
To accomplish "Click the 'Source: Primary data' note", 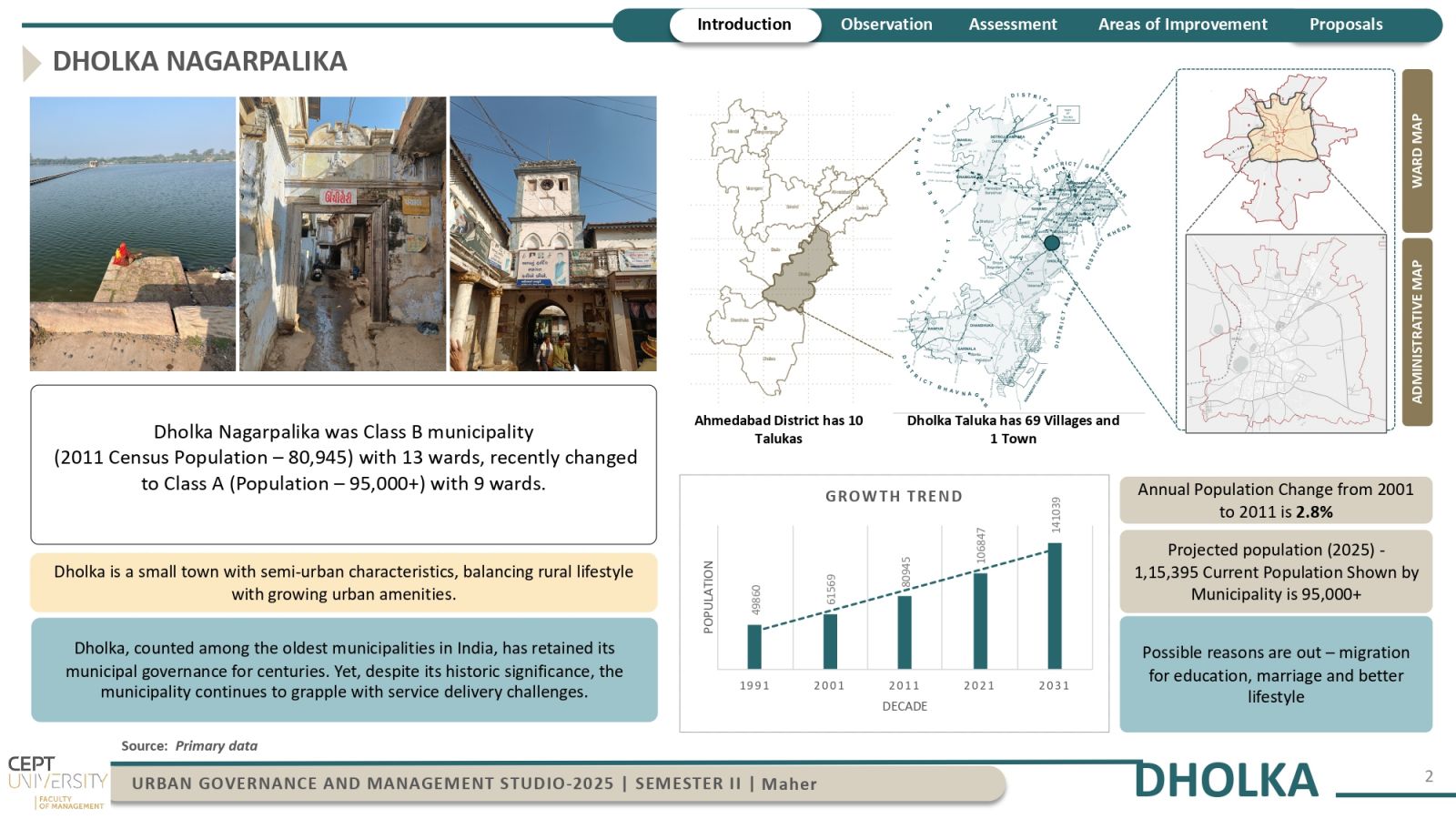I will [x=189, y=745].
